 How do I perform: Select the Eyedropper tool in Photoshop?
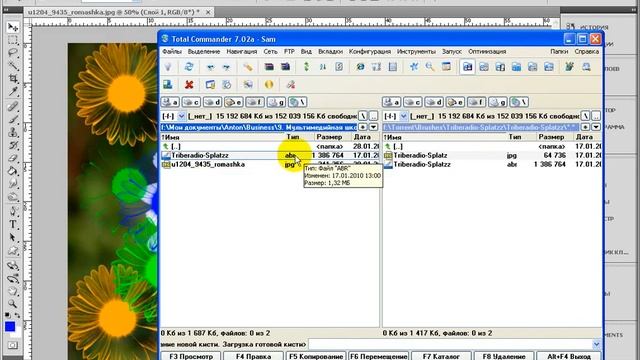[x=13, y=91]
